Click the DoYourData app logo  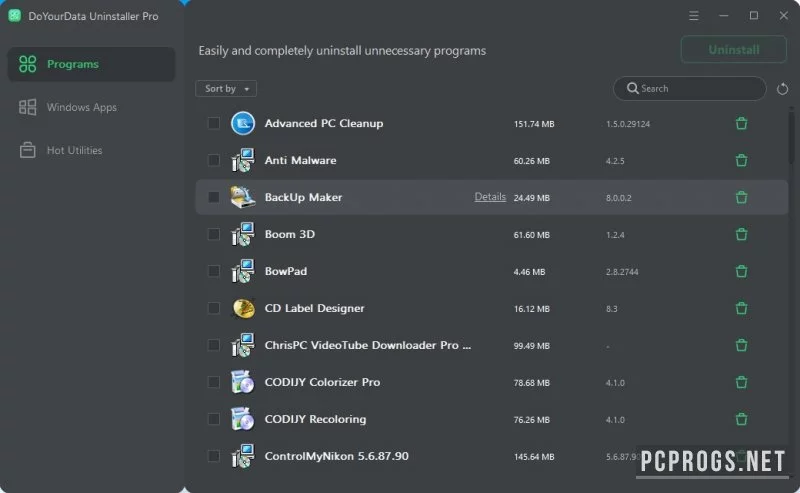(15, 16)
